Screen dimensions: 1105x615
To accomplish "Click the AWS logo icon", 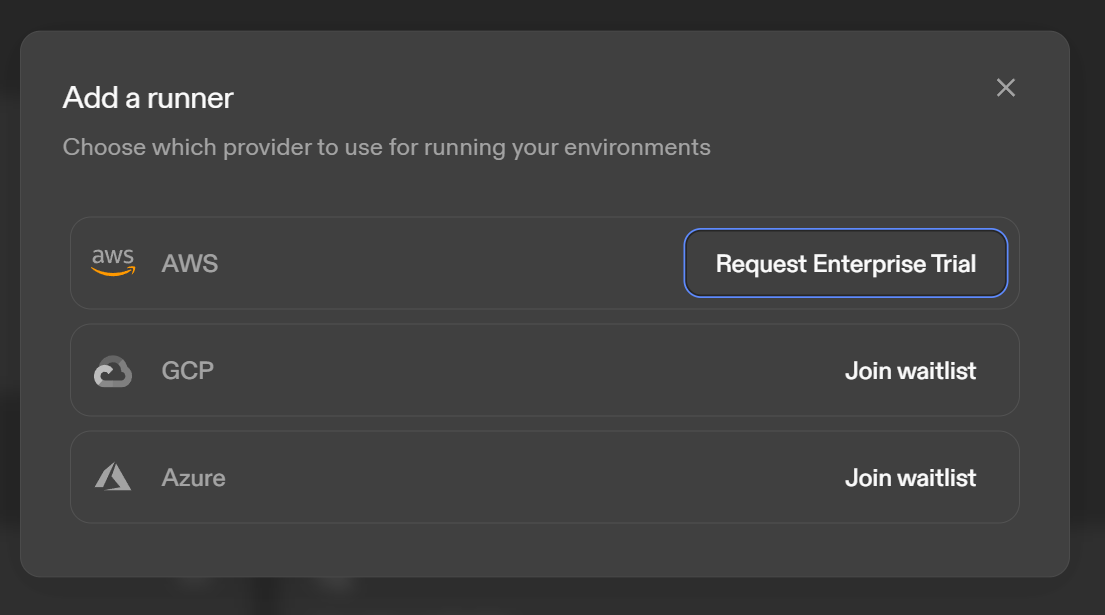I will point(113,263).
